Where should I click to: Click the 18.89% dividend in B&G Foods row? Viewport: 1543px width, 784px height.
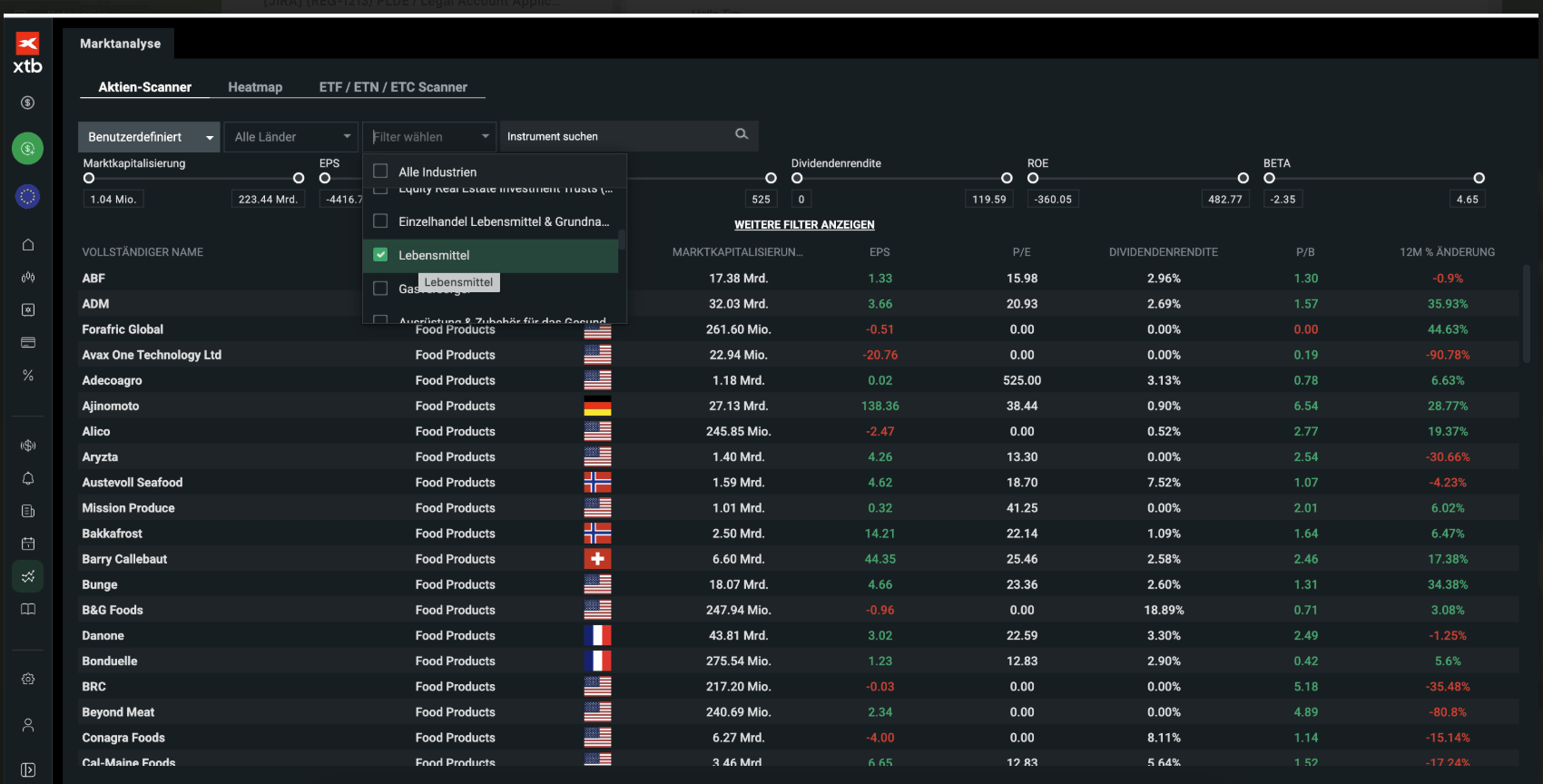click(1164, 610)
